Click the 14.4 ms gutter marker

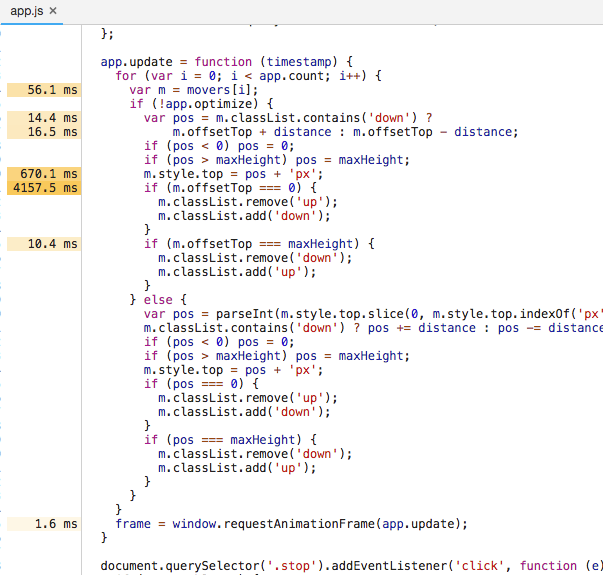[x=44, y=118]
